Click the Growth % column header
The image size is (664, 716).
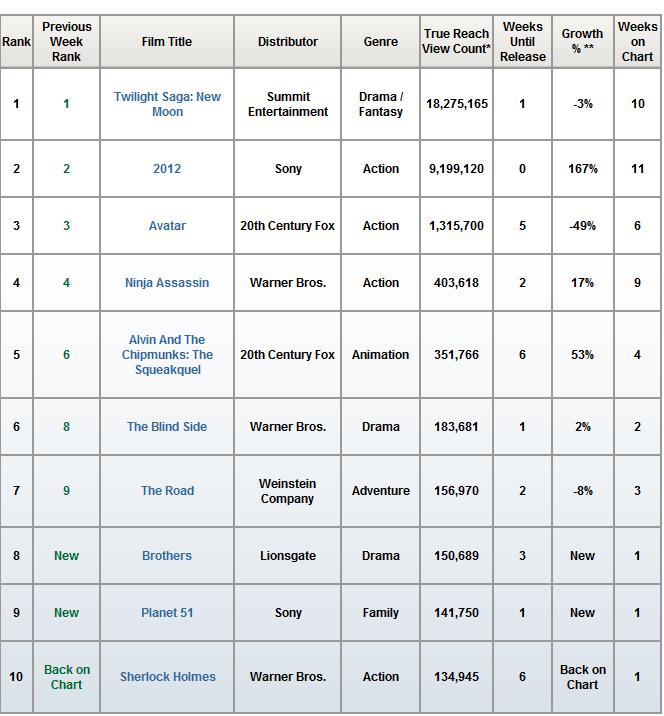[583, 42]
